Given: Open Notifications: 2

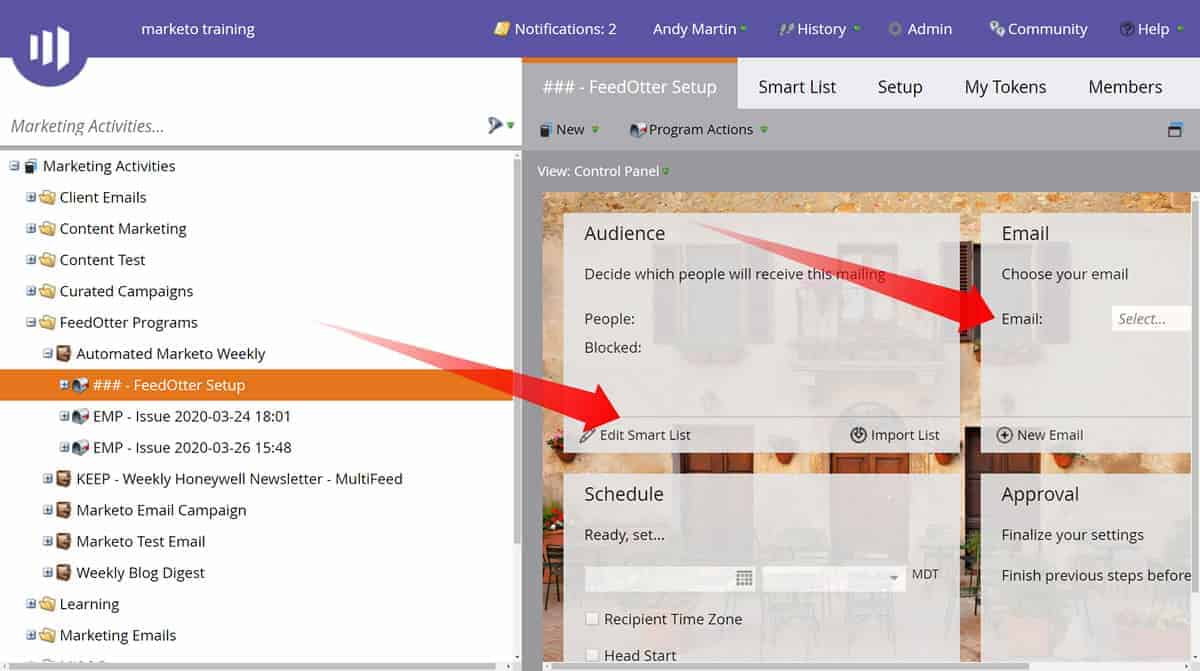Looking at the screenshot, I should click(556, 29).
